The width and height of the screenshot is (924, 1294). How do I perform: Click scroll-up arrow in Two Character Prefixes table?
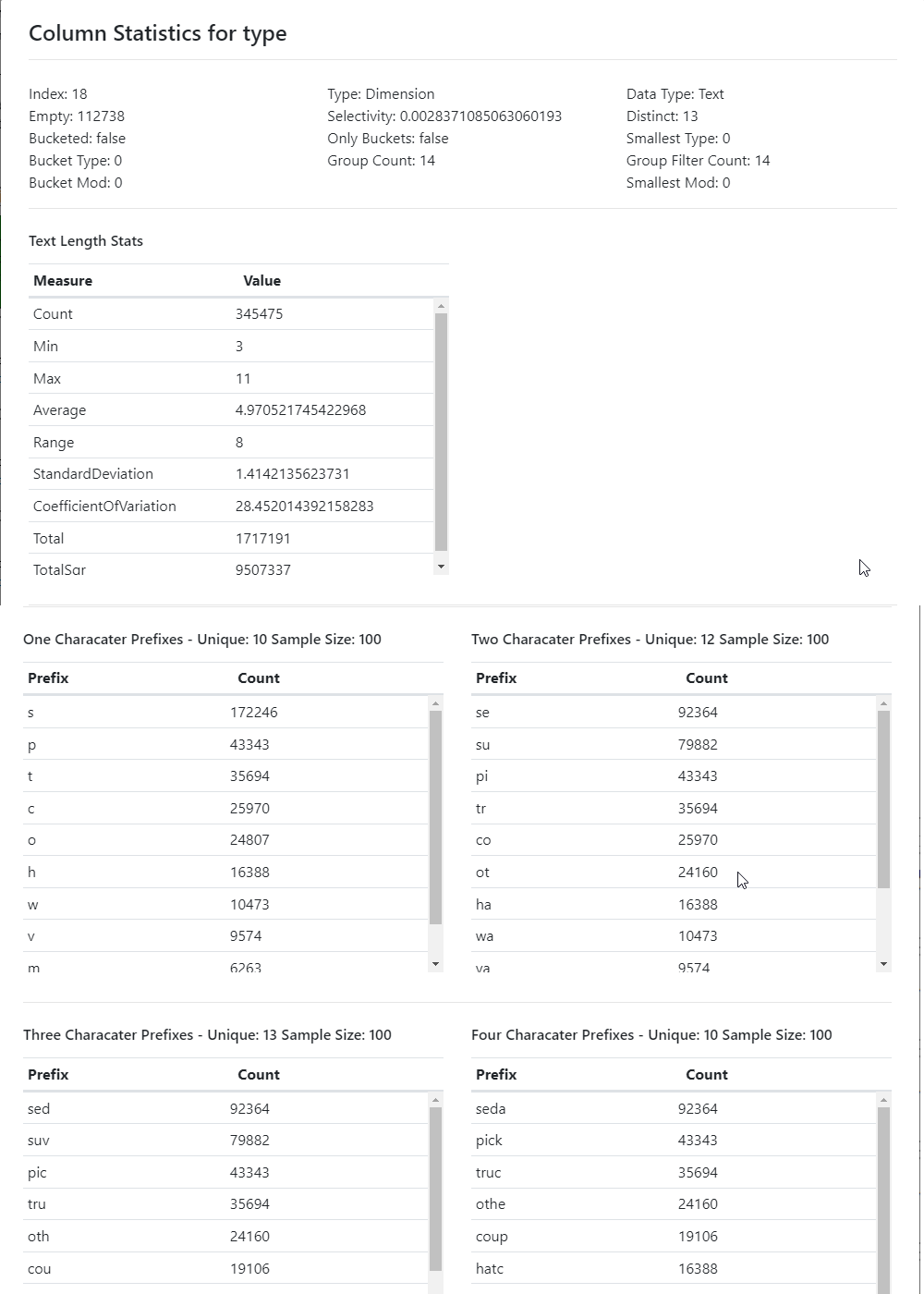pyautogui.click(x=883, y=704)
